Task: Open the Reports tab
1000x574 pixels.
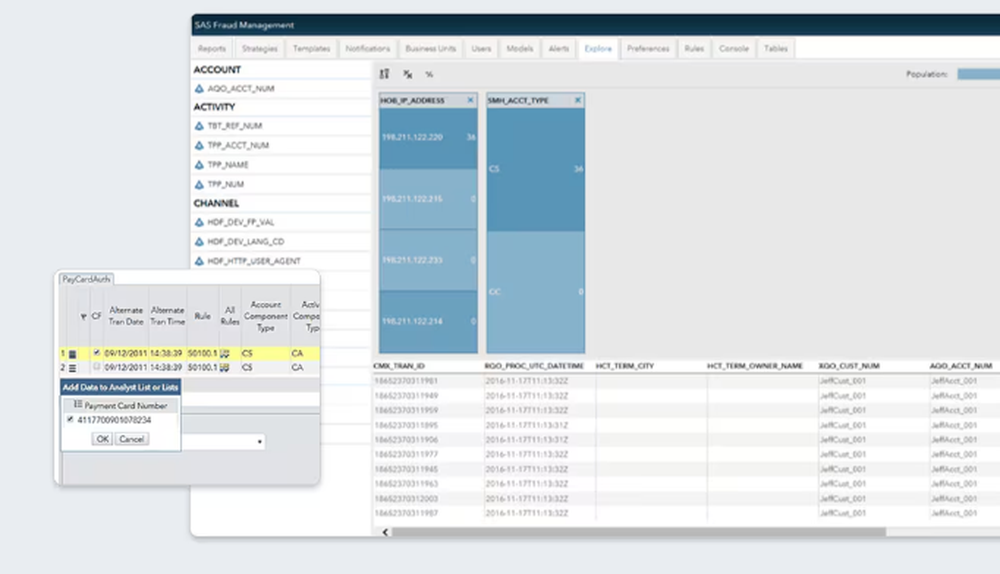Action: [212, 48]
